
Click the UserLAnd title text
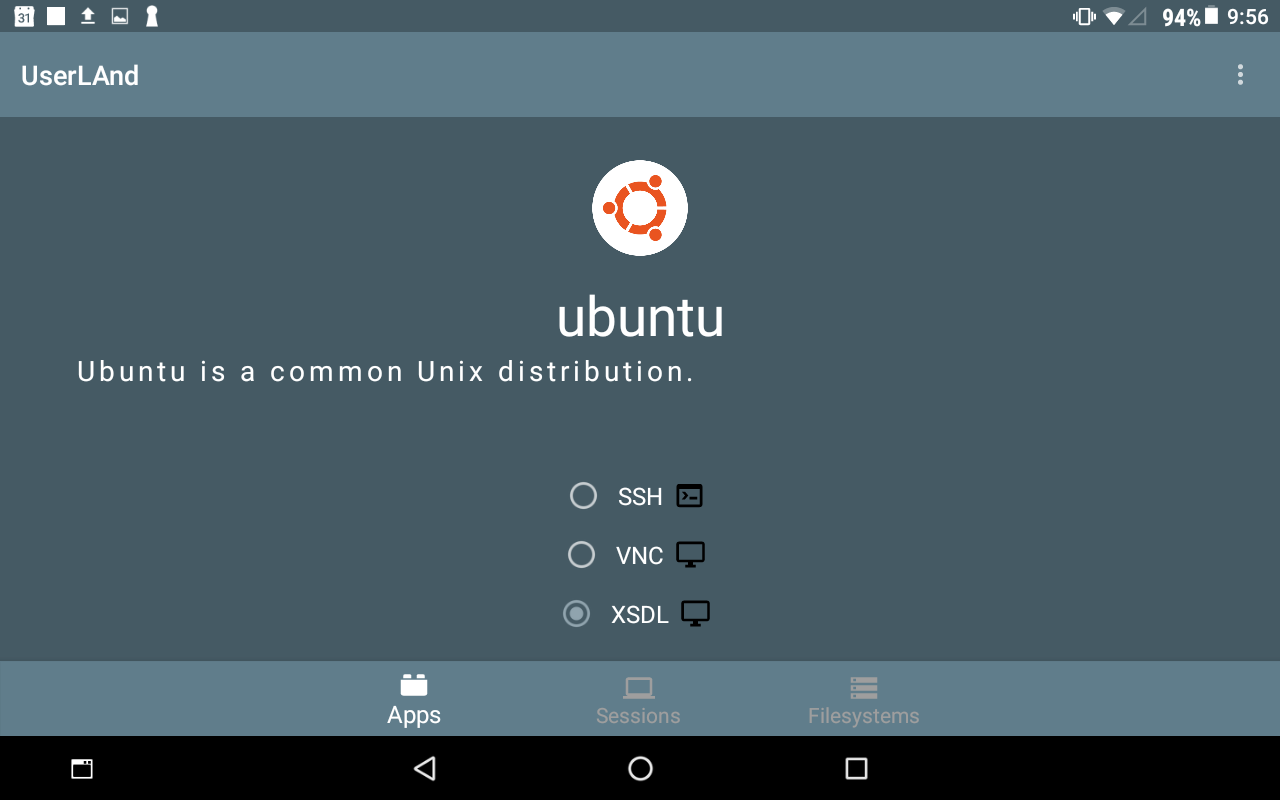79,74
